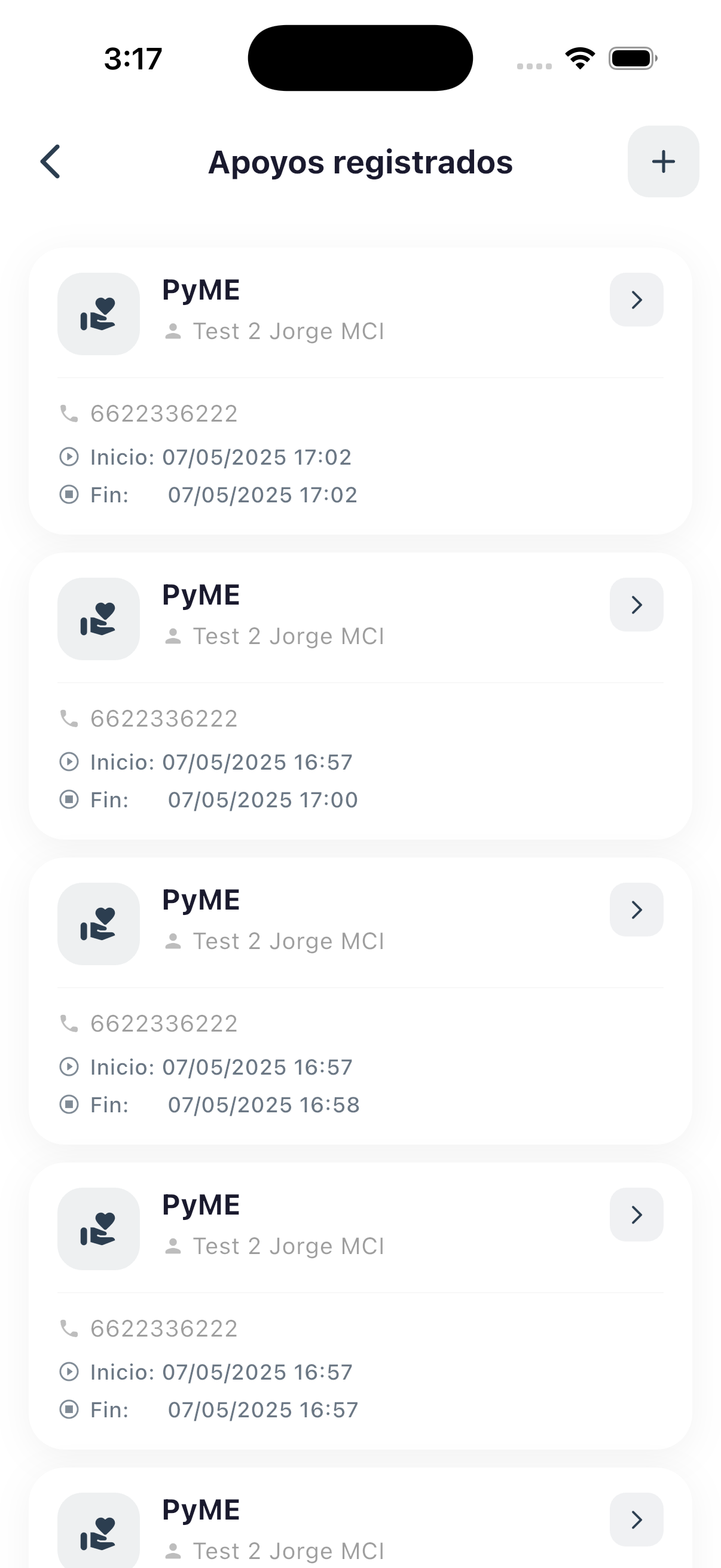Tap the PyME support icon on the first card
Viewport: 721px width, 1568px height.
pos(99,313)
